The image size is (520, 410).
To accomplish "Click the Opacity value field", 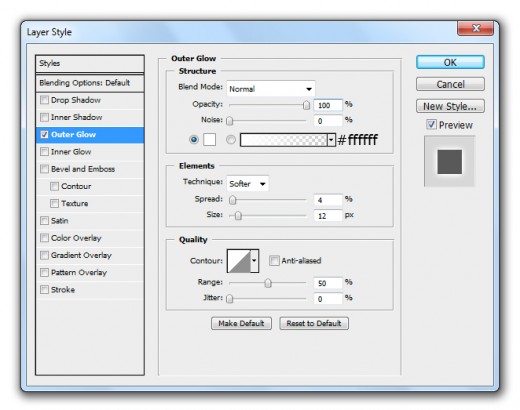I will tap(328, 105).
